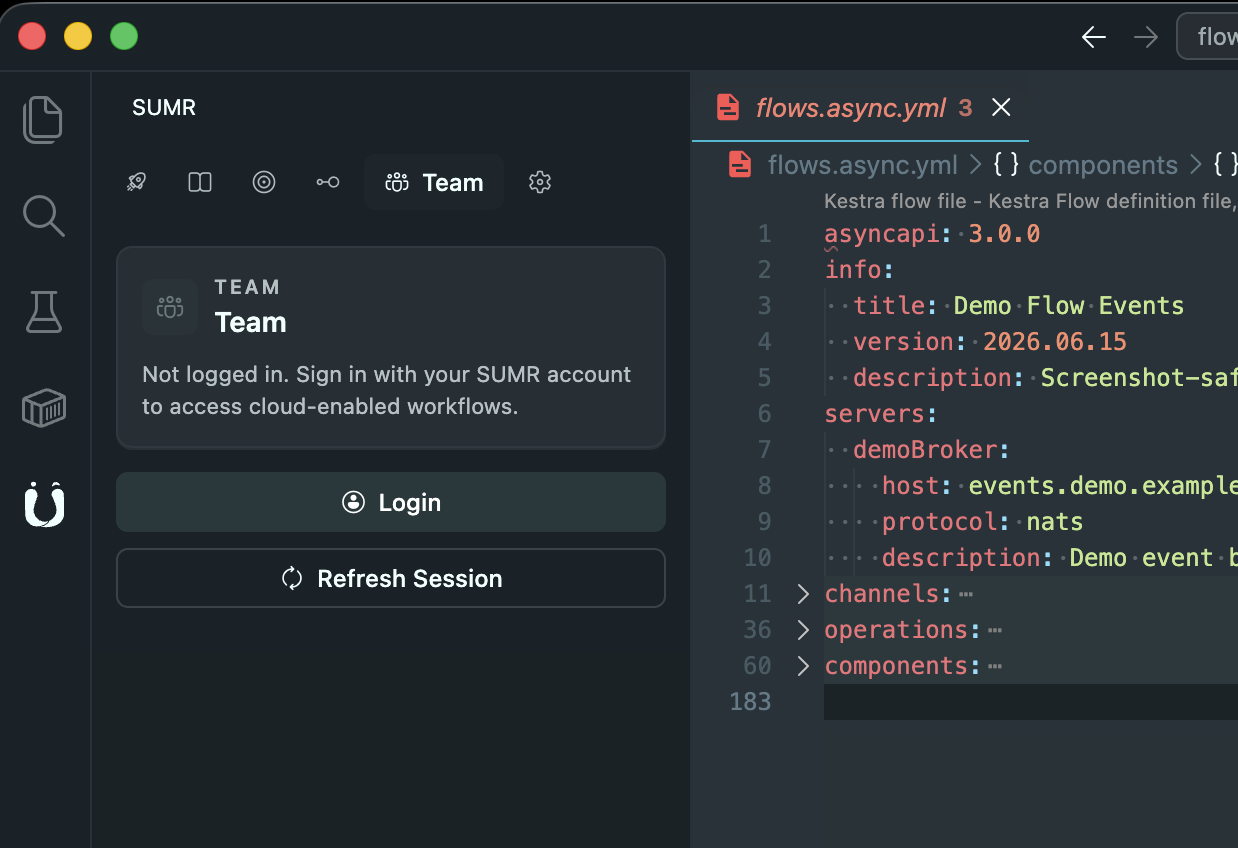Click the servers key on line 6
This screenshot has width=1238, height=848.
(875, 414)
